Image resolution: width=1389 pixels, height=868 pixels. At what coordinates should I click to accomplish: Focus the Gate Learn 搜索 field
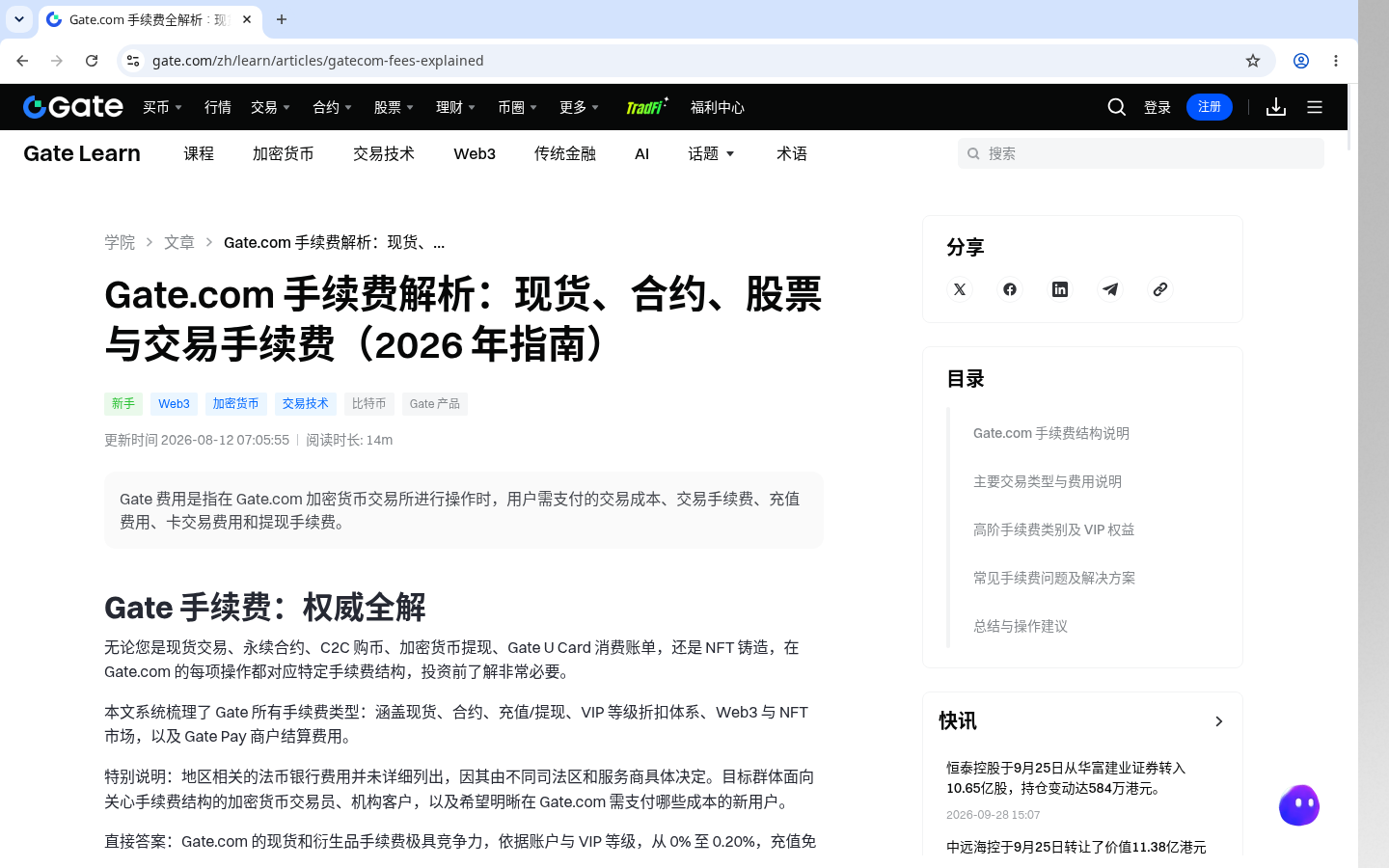[x=1141, y=153]
